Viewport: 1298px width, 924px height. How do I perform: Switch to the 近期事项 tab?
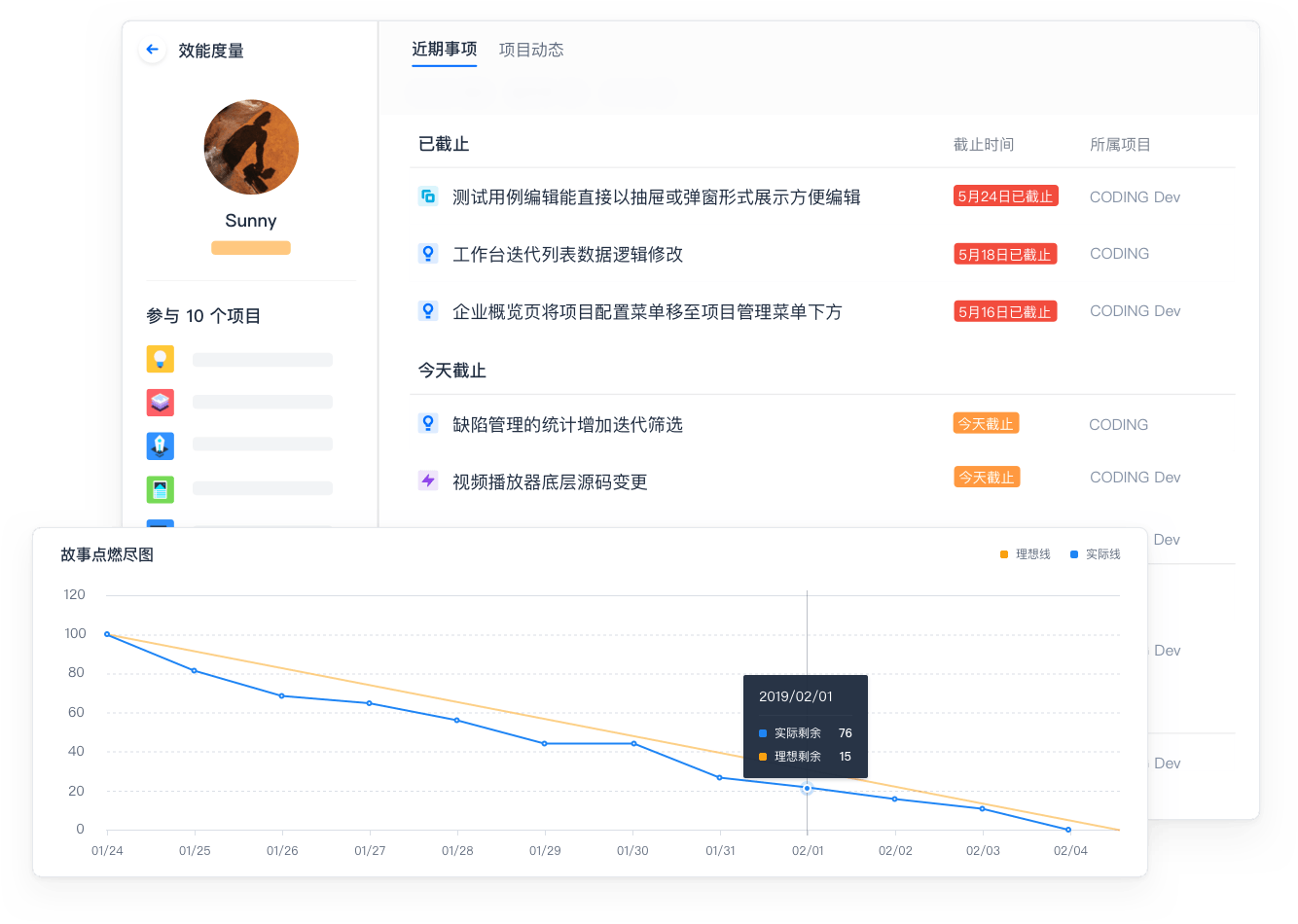click(444, 50)
